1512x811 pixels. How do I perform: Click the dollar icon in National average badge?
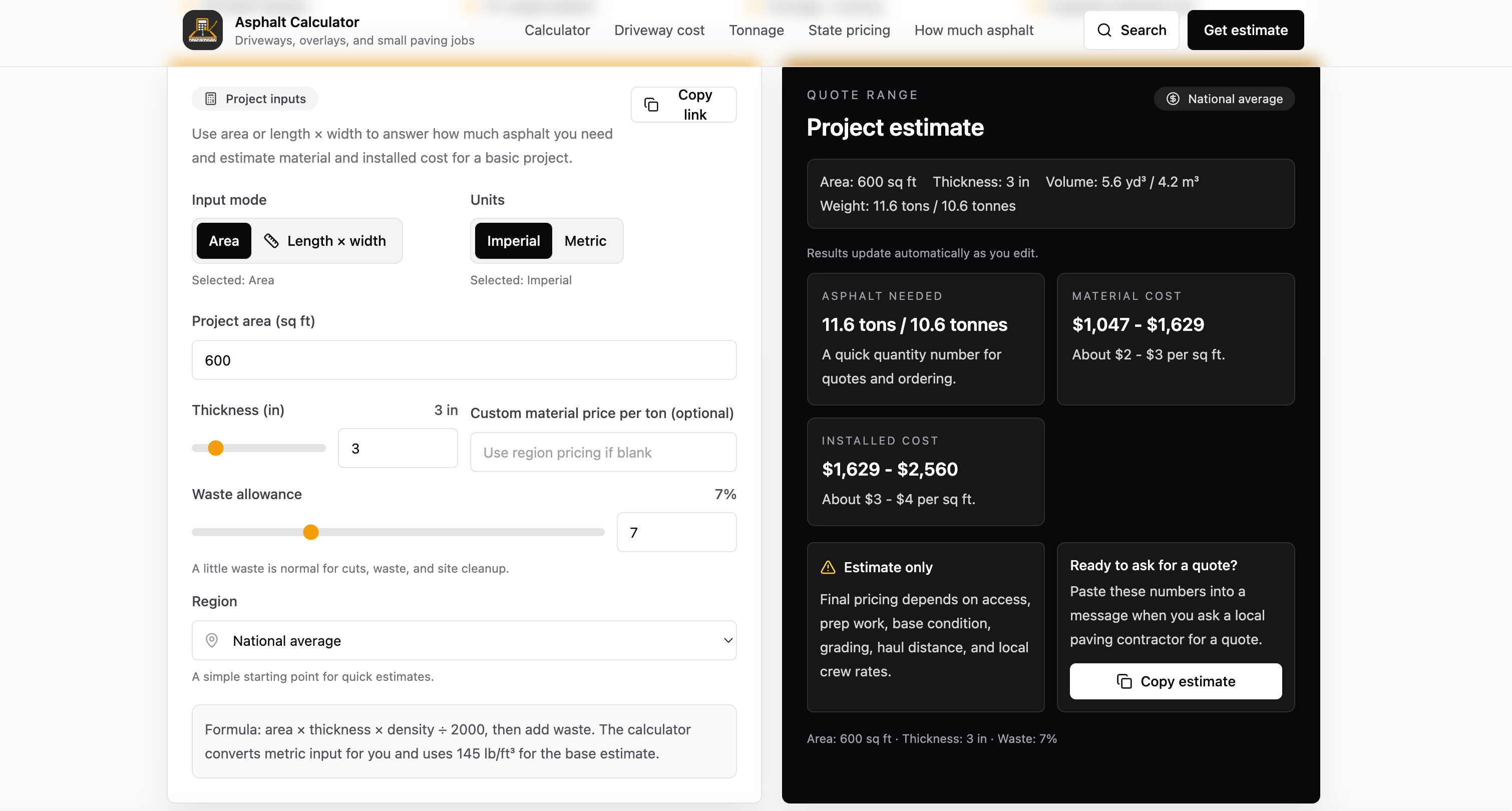(1173, 99)
